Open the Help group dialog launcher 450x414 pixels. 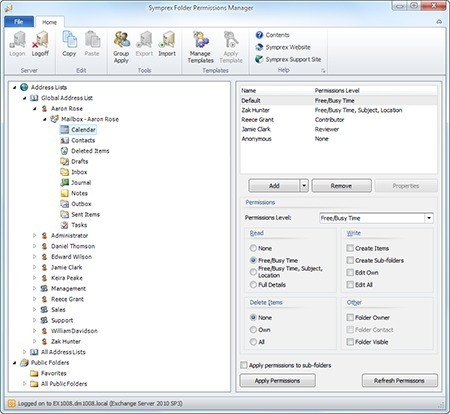point(323,70)
